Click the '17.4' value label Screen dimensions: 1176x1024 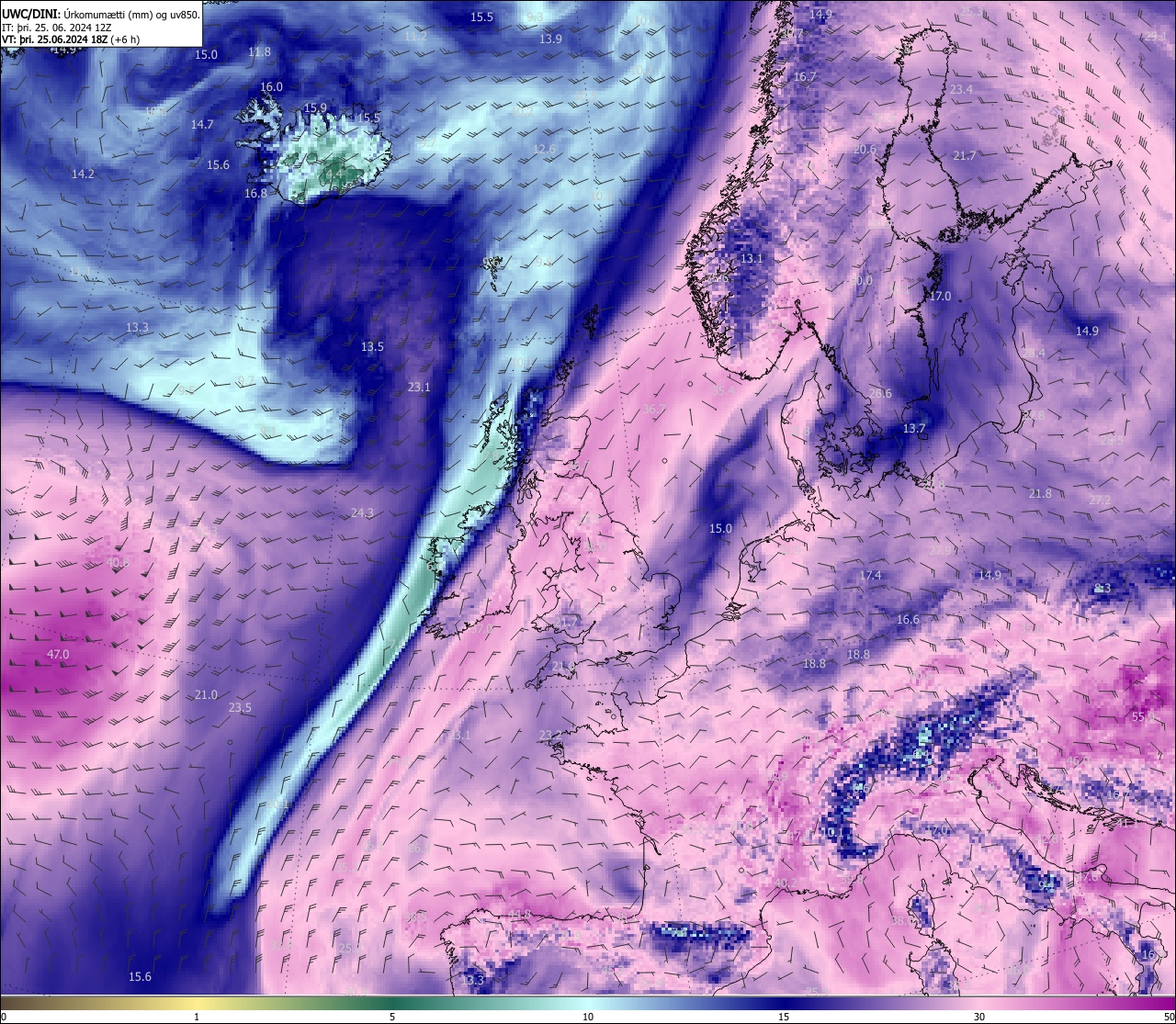pos(870,575)
